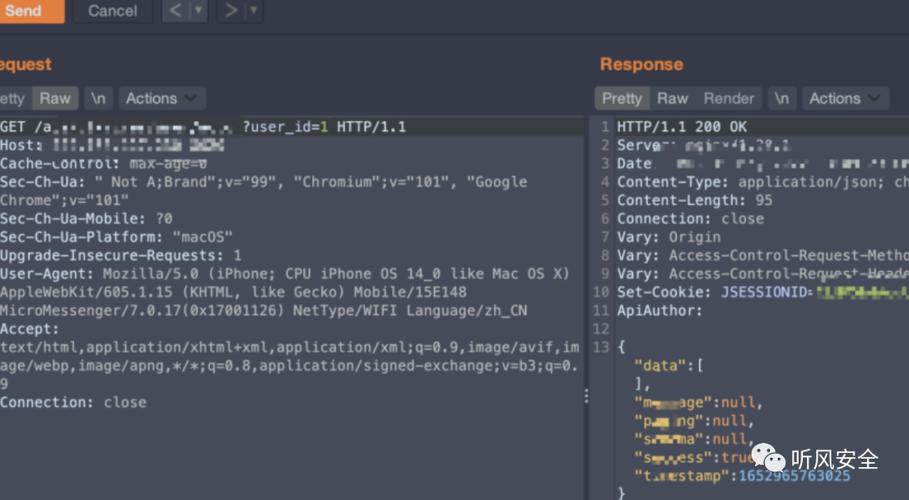Toggle \n non-printable characters in Request
The height and width of the screenshot is (500, 909).
click(98, 98)
